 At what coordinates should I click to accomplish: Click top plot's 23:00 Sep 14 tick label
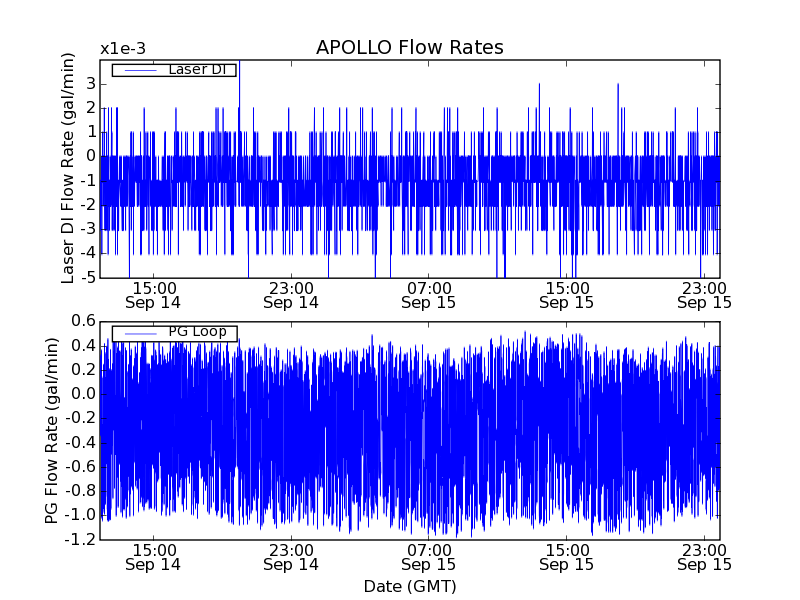tap(291, 294)
